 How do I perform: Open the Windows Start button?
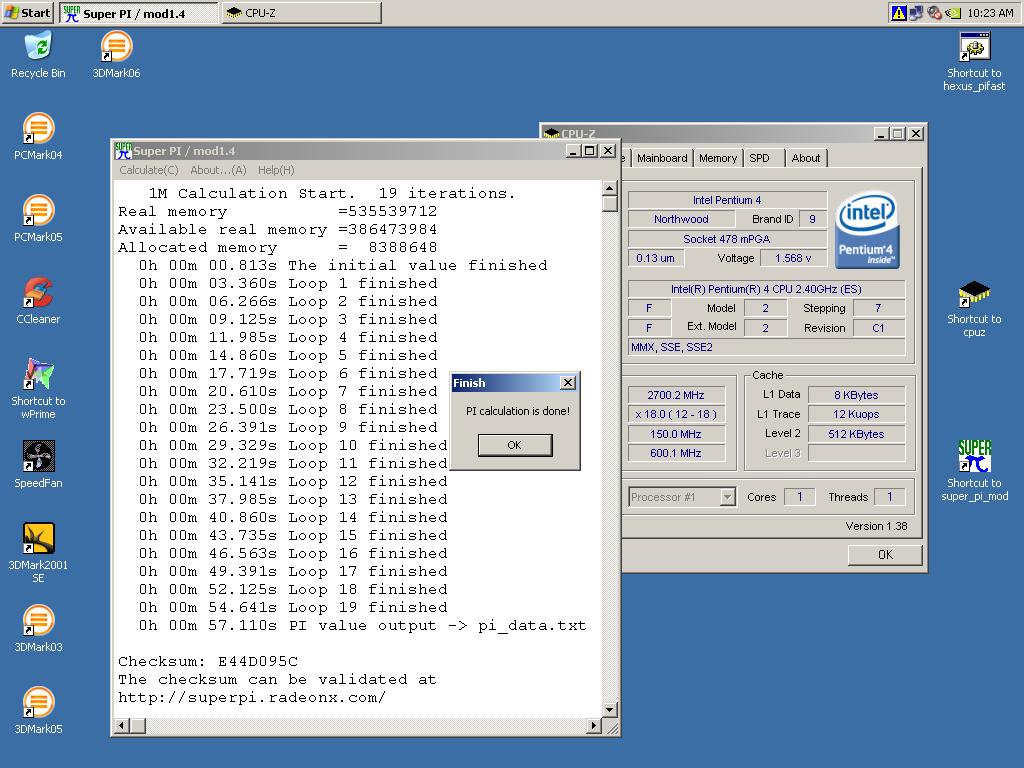pyautogui.click(x=27, y=12)
